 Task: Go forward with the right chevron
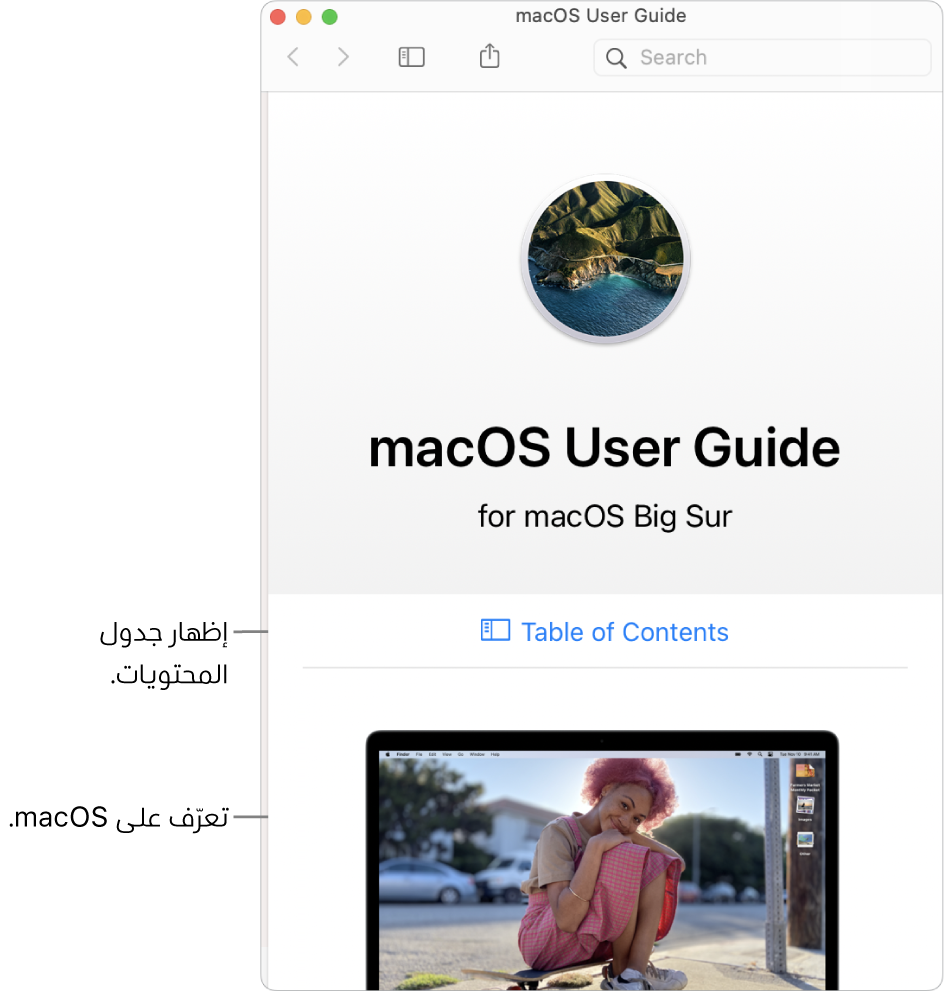click(x=343, y=57)
